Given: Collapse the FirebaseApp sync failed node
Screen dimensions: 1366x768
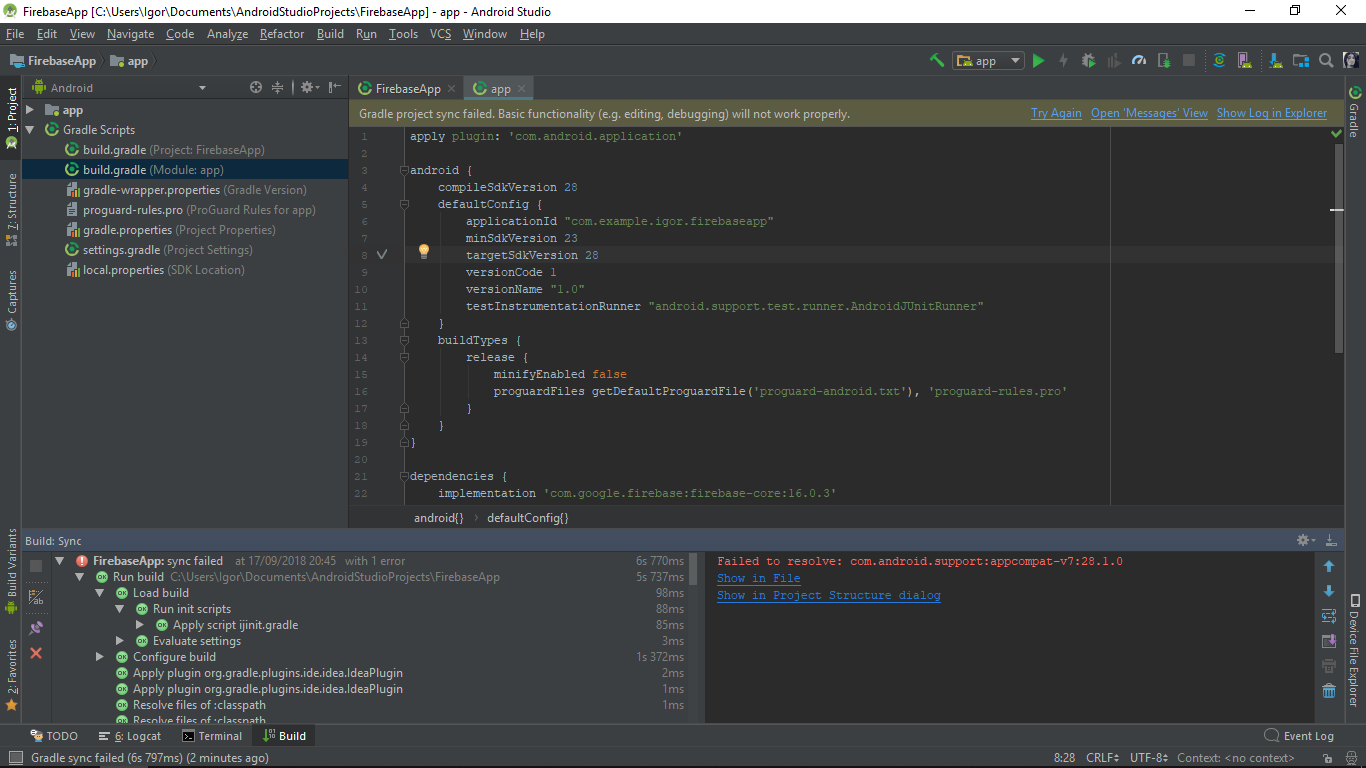Looking at the screenshot, I should point(60,561).
